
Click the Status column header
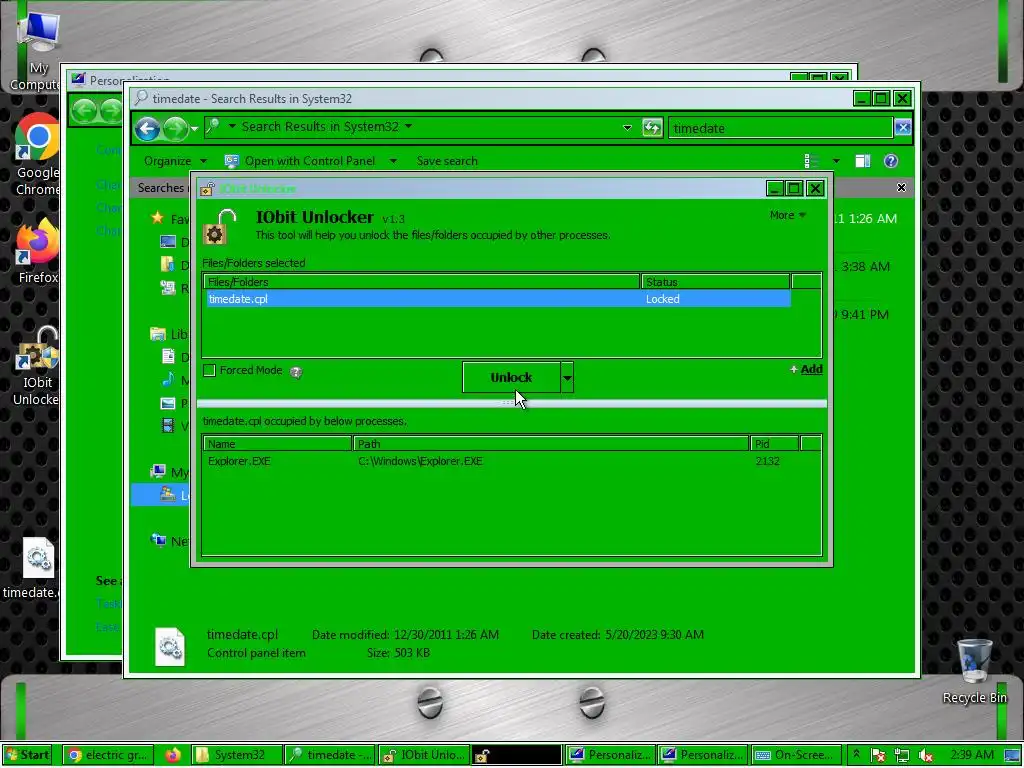point(715,282)
